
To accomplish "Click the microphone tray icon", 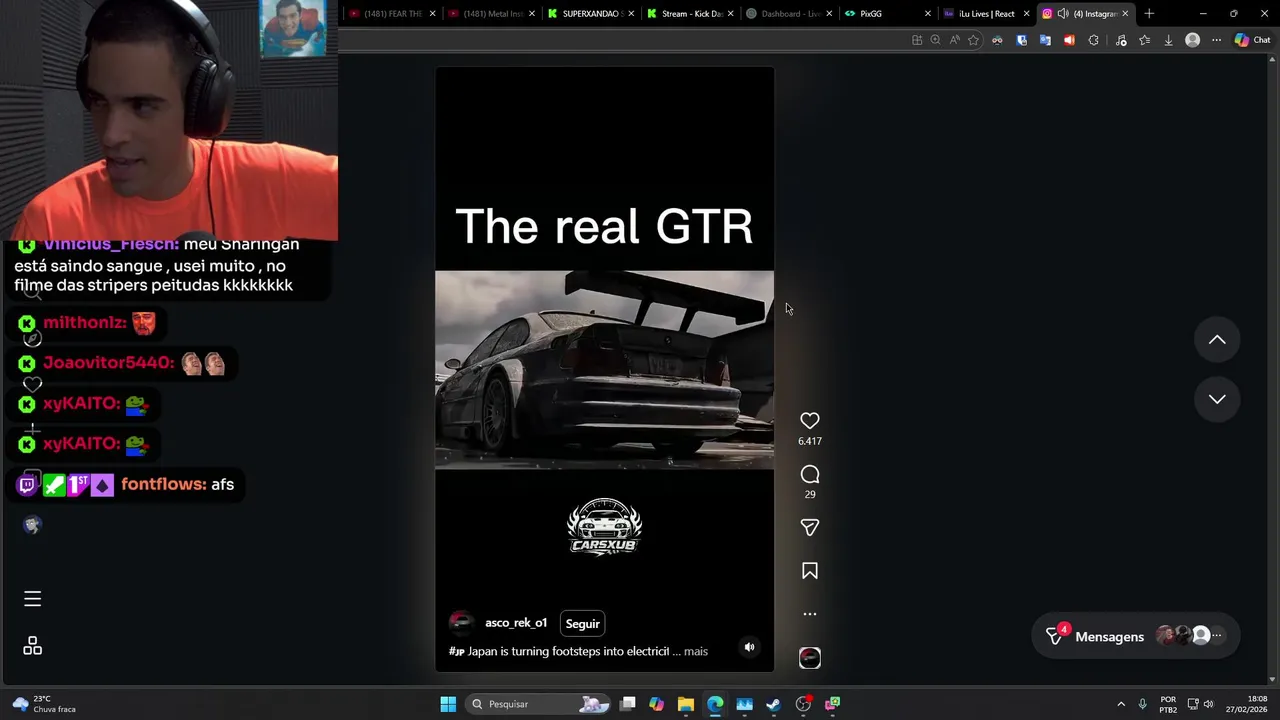I will [1143, 704].
